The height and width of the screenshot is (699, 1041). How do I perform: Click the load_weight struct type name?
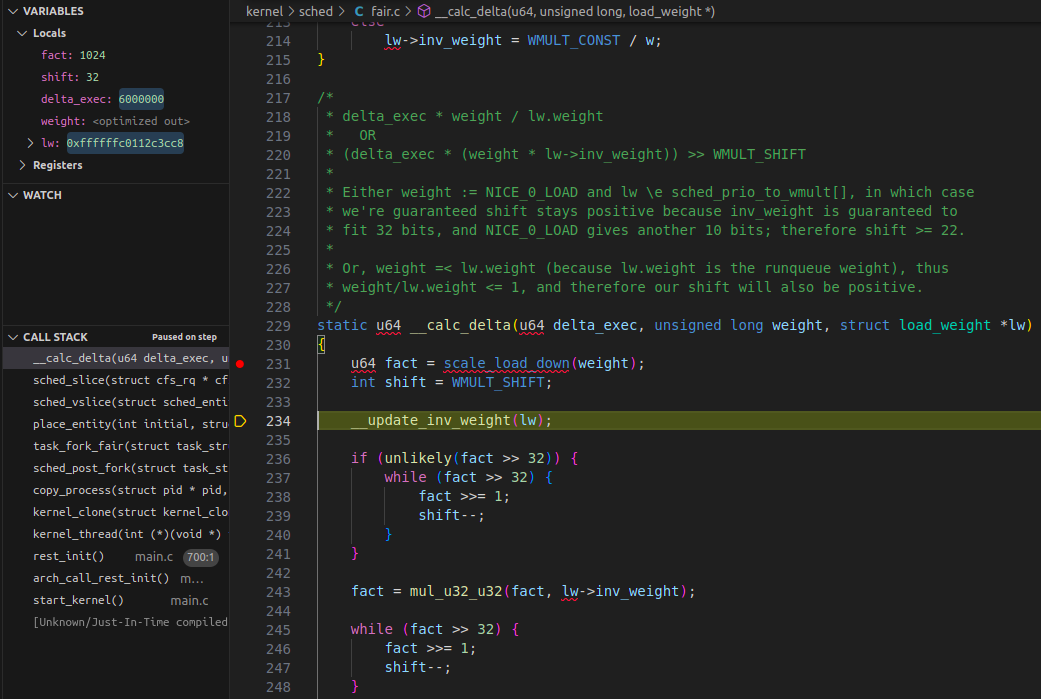pyautogui.click(x=945, y=325)
